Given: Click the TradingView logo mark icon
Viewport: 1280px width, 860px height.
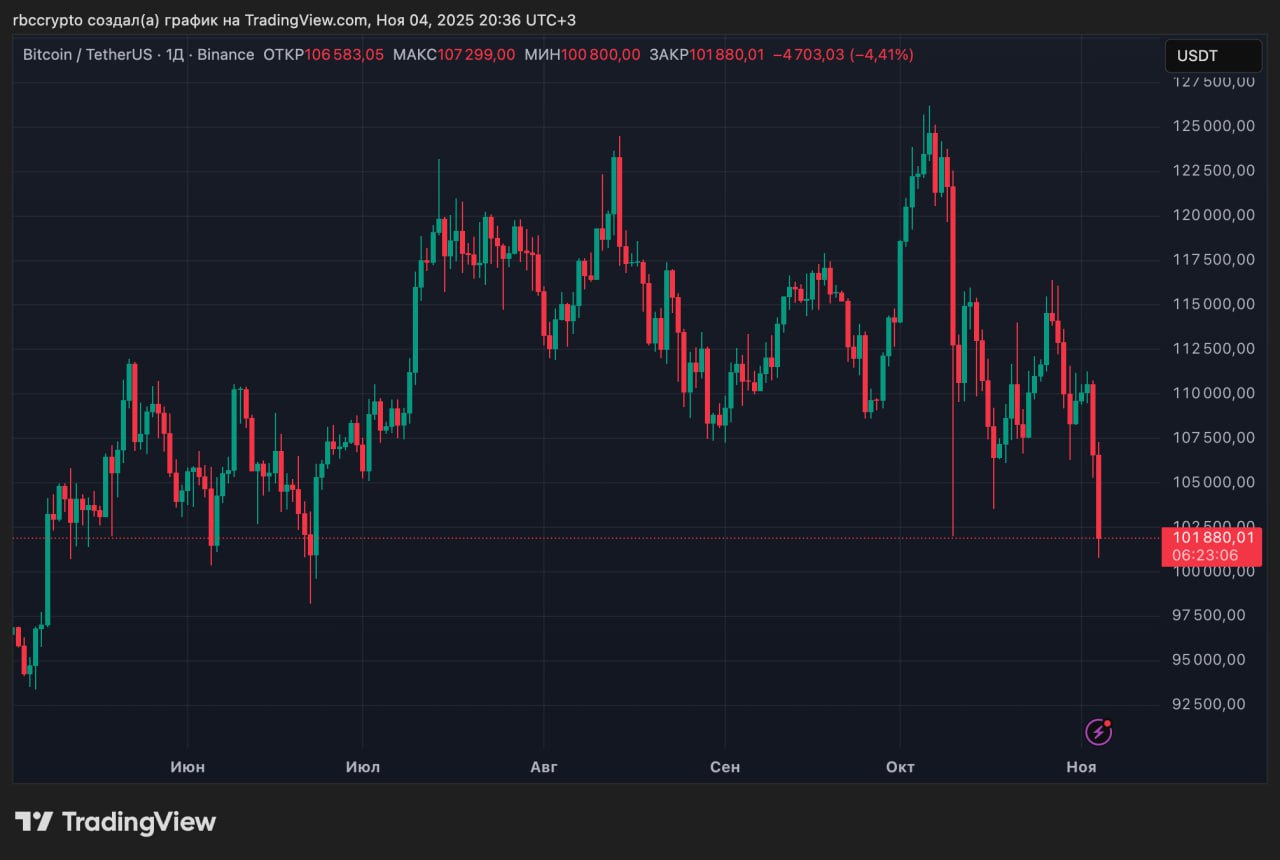Looking at the screenshot, I should [x=34, y=822].
